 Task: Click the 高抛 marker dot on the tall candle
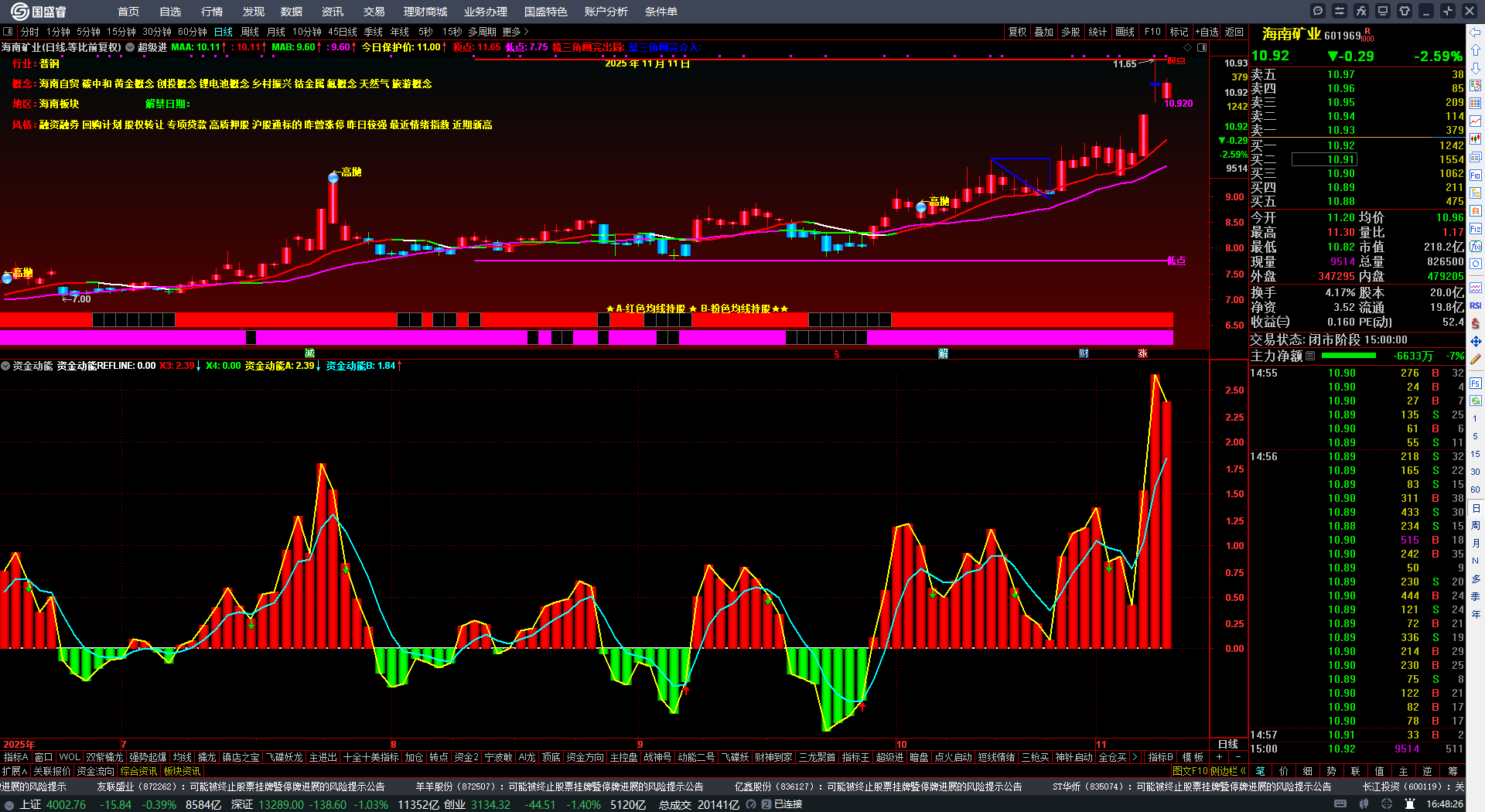[x=333, y=178]
